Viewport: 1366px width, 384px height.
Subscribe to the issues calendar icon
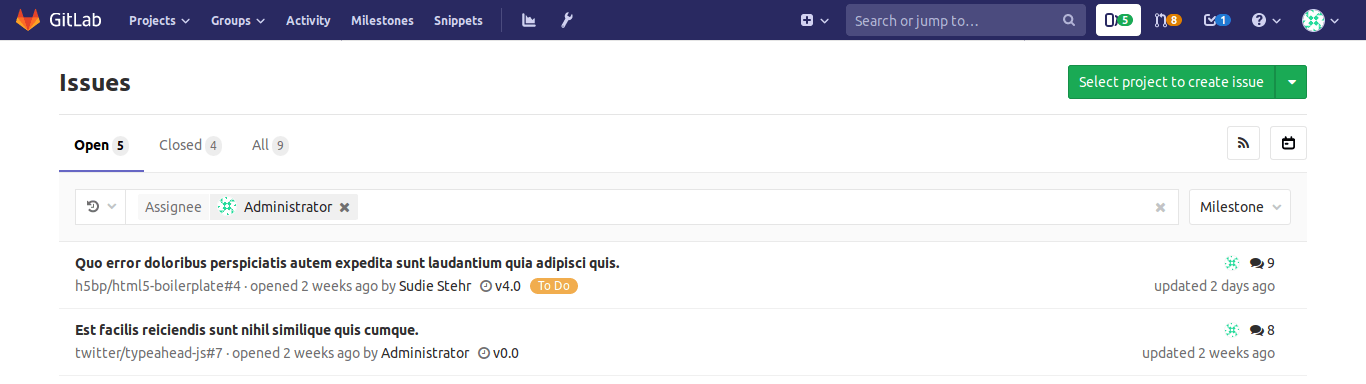1288,143
